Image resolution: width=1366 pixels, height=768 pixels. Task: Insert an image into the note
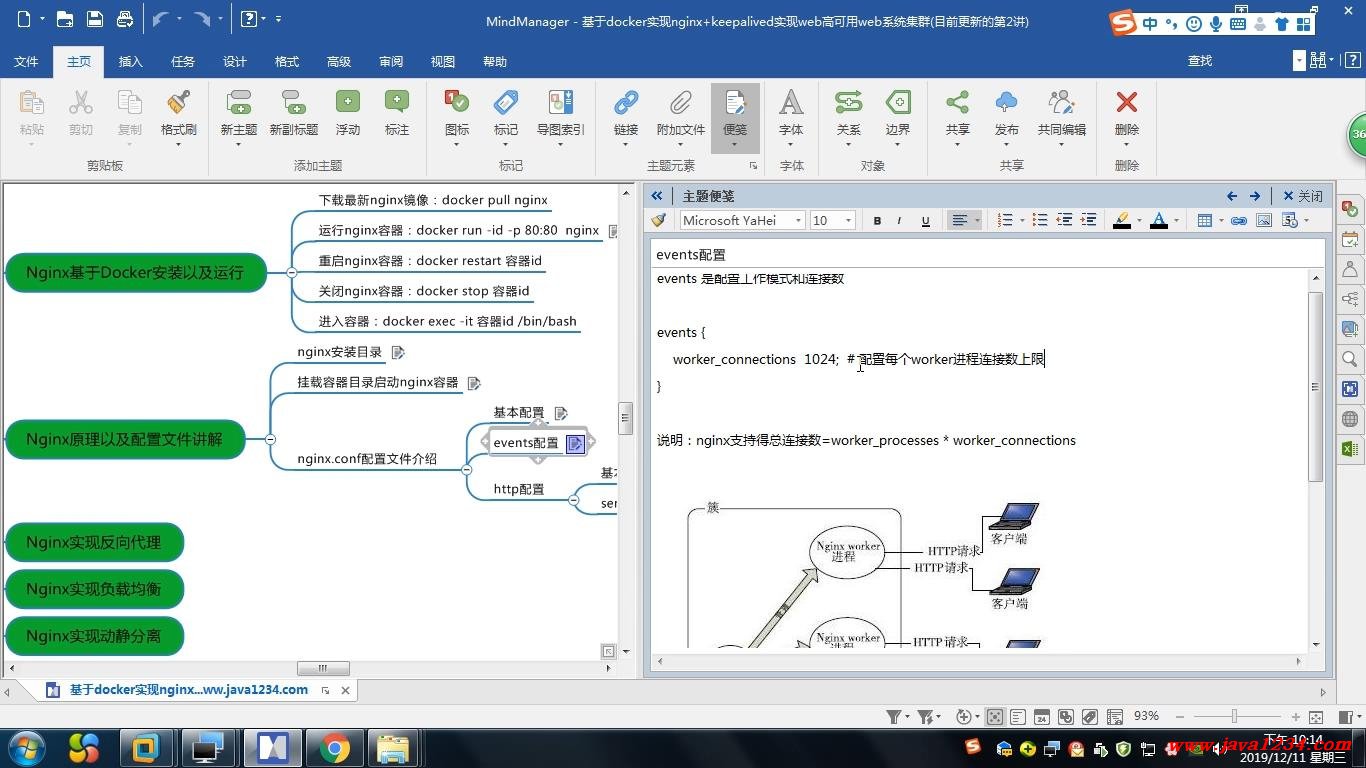pyautogui.click(x=1264, y=221)
